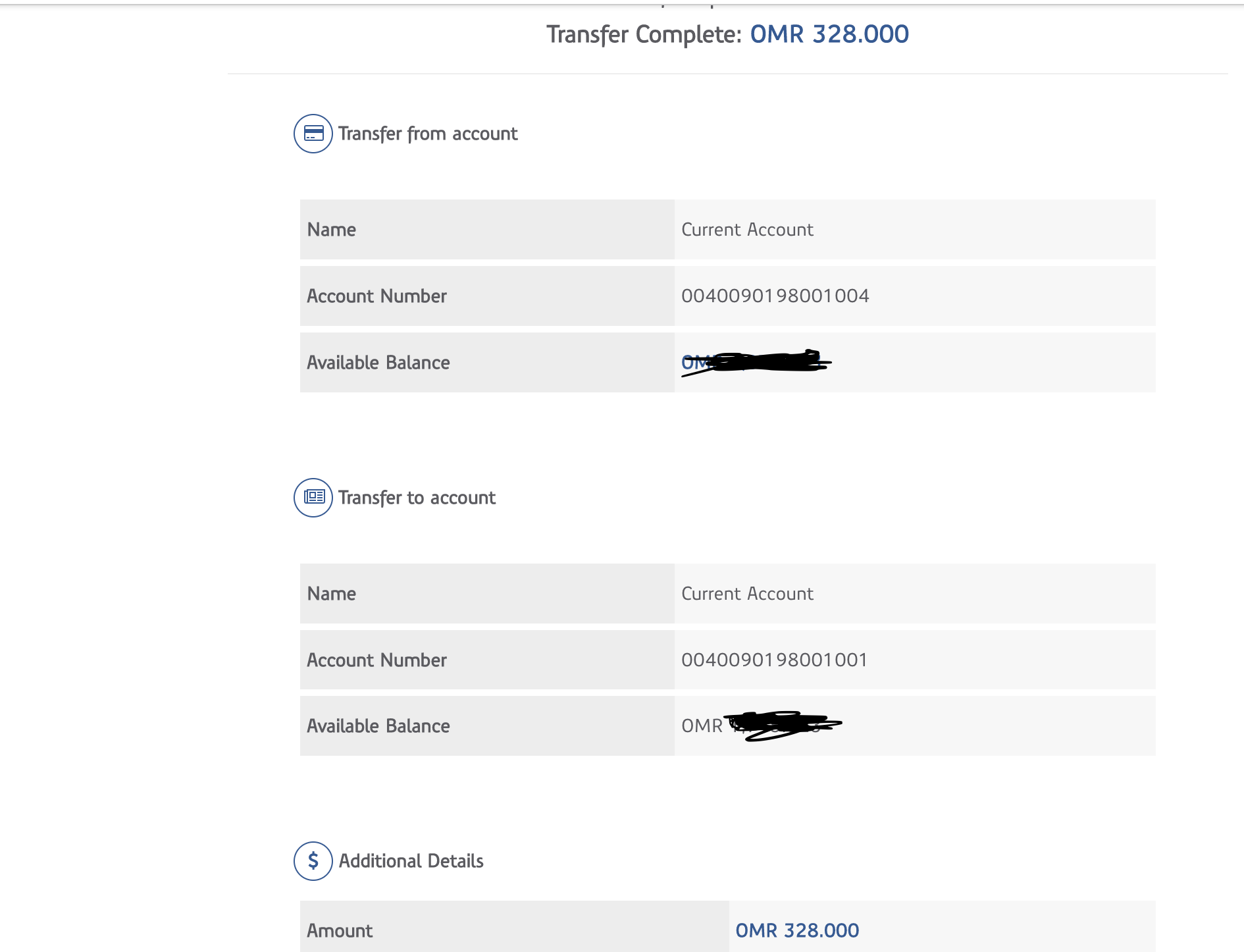The height and width of the screenshot is (952, 1244).
Task: Click OMR 328.000 in the Amount row
Action: 797,930
